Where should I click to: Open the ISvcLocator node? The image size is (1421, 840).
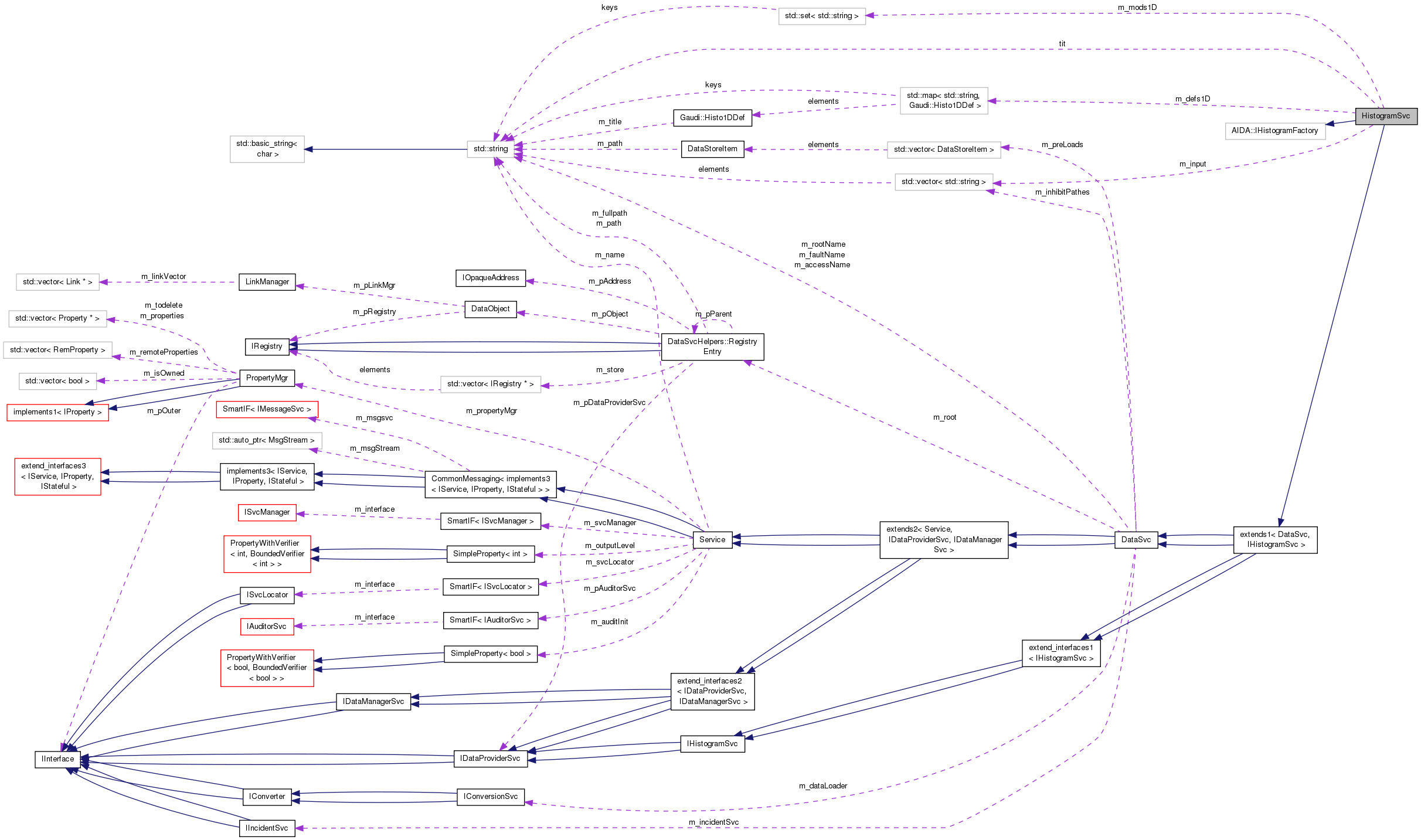(x=267, y=595)
